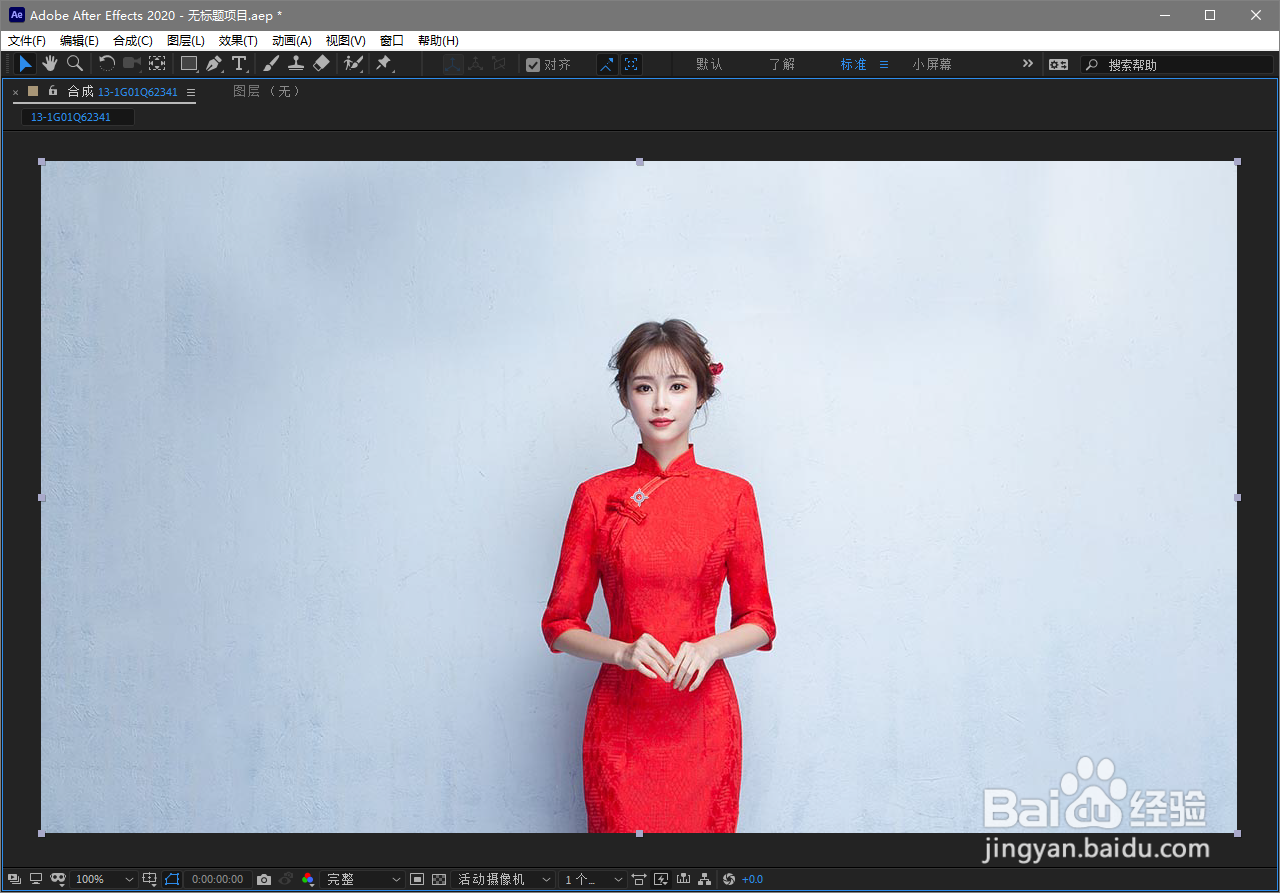Focus the 搜索帮助 search field
Viewport: 1280px width, 893px height.
[x=1177, y=64]
